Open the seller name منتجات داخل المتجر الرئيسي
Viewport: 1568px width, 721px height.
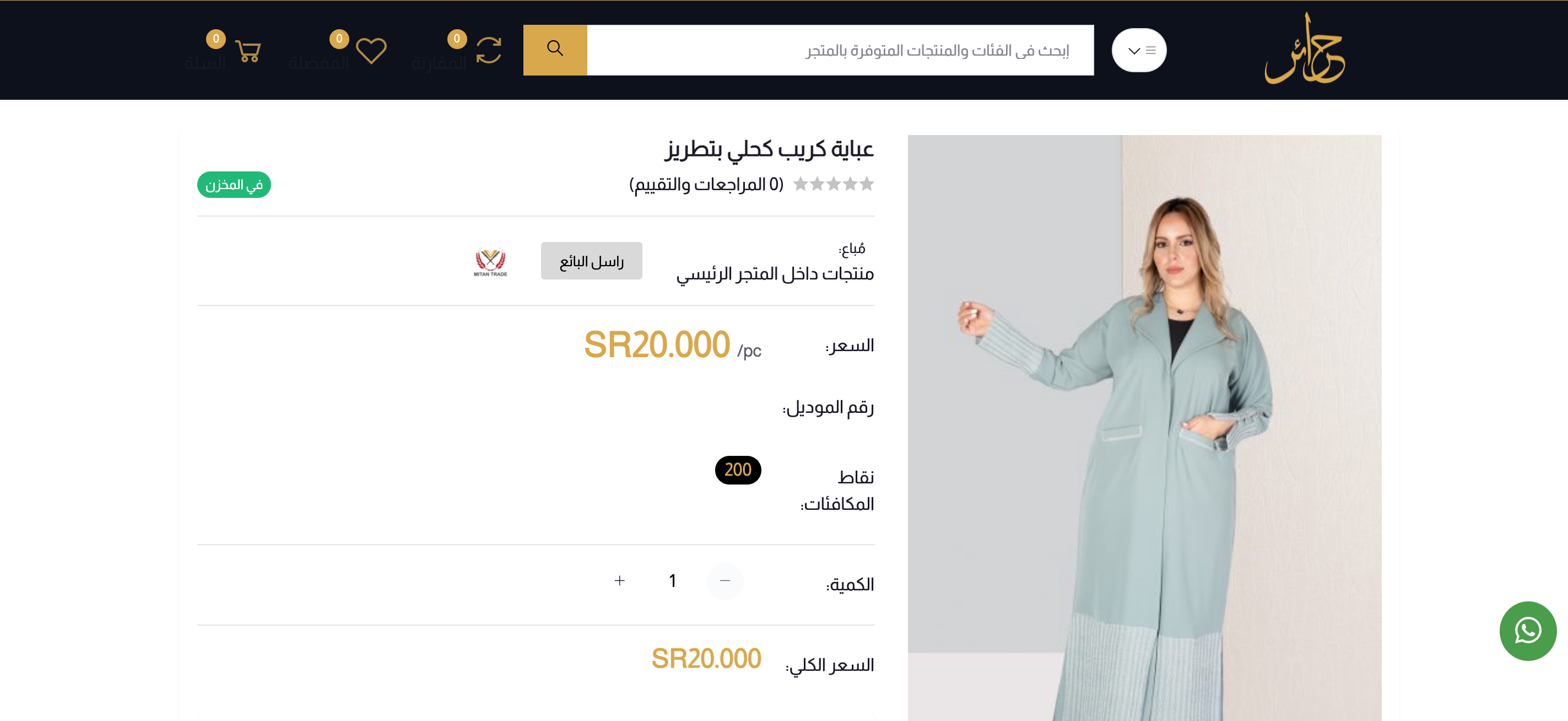775,274
